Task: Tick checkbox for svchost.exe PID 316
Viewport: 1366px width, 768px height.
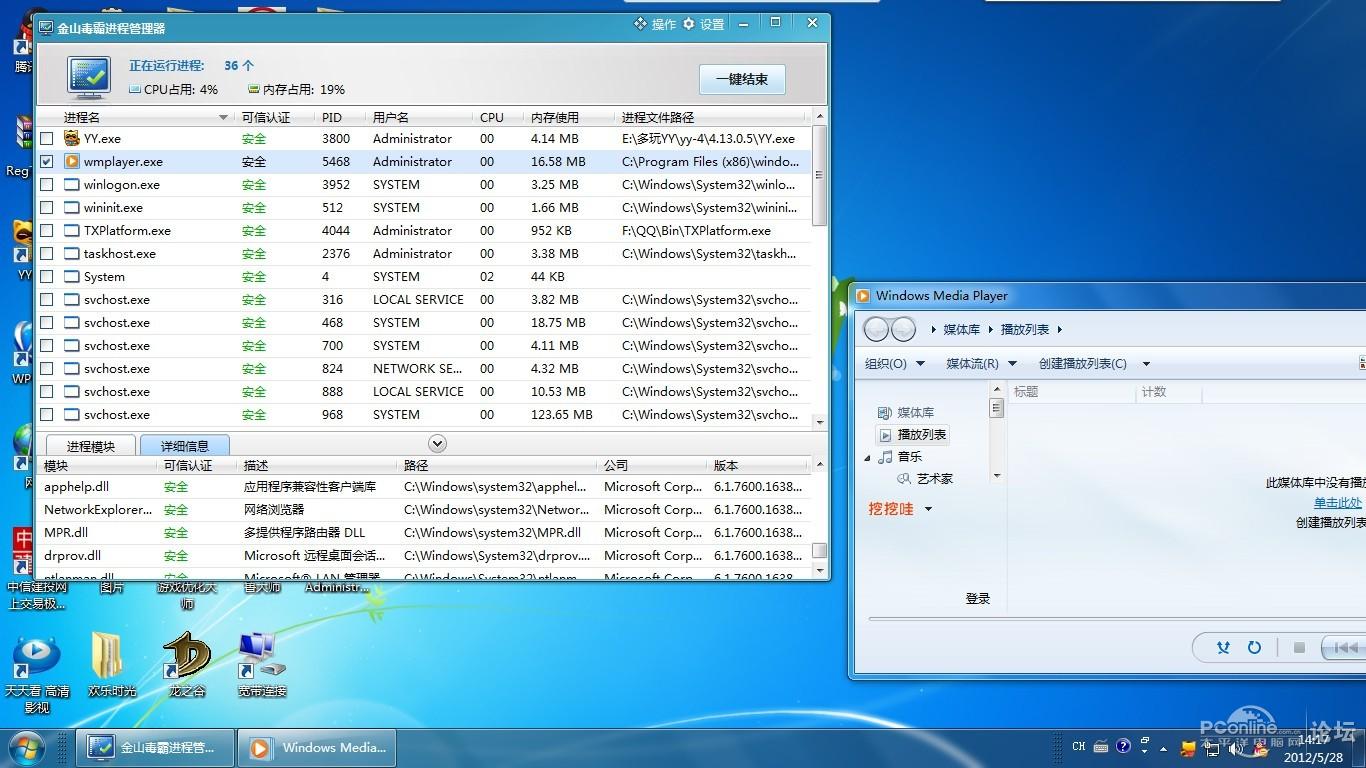Action: [47, 300]
